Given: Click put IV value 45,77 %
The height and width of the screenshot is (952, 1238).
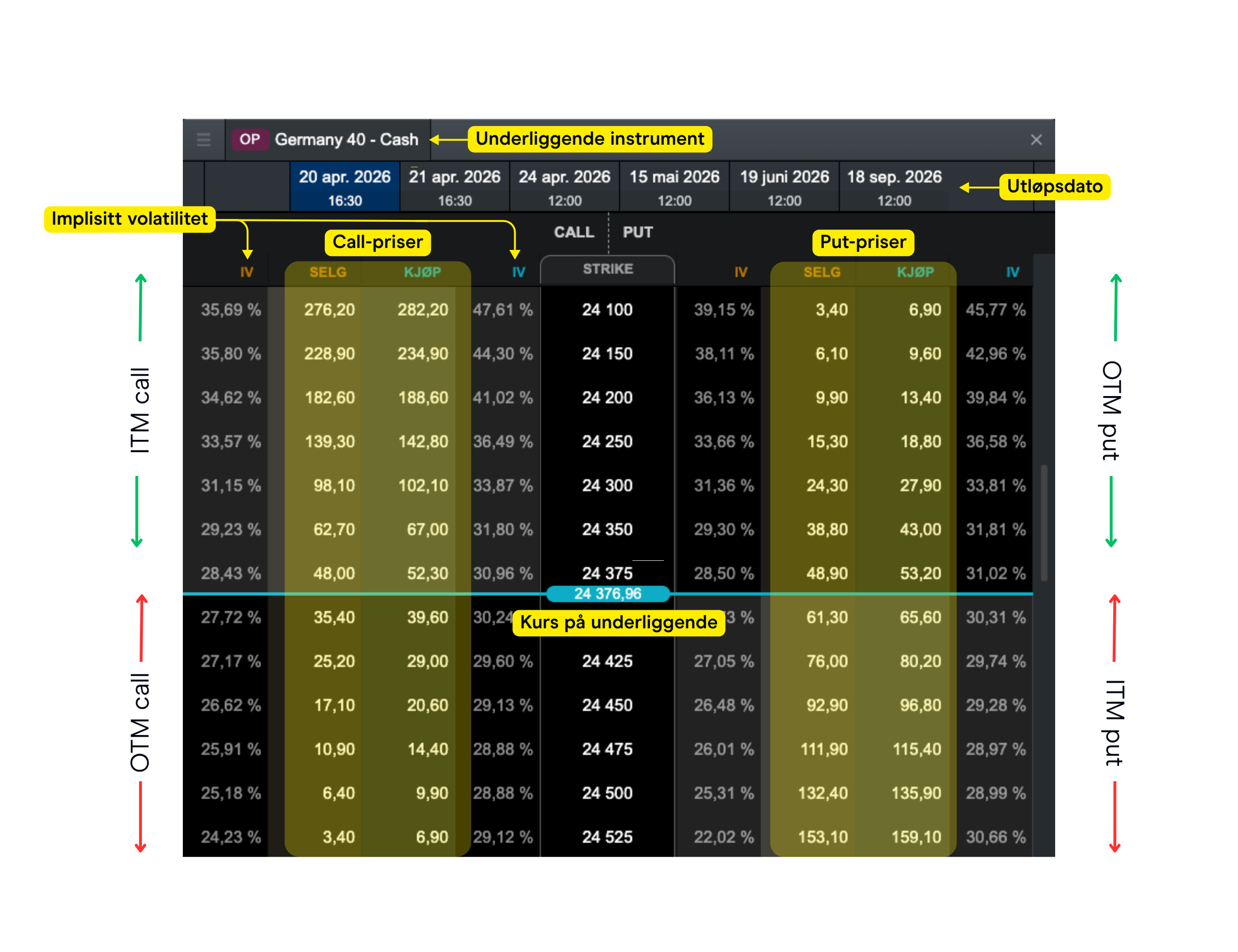Looking at the screenshot, I should 995,309.
